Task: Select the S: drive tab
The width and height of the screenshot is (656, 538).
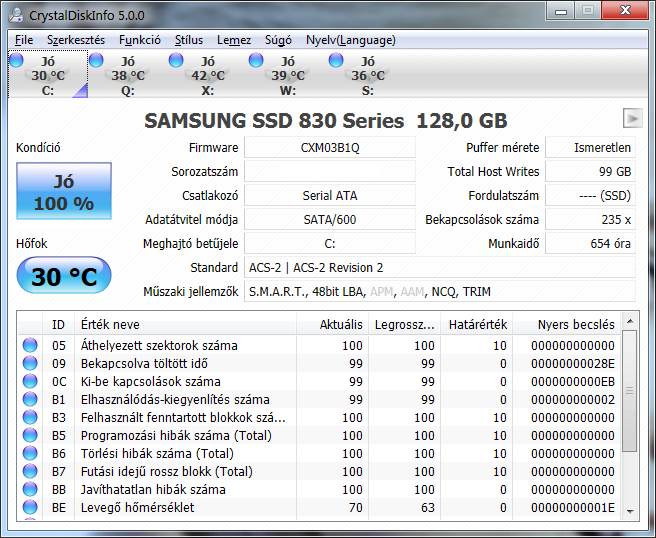Action: pos(367,75)
